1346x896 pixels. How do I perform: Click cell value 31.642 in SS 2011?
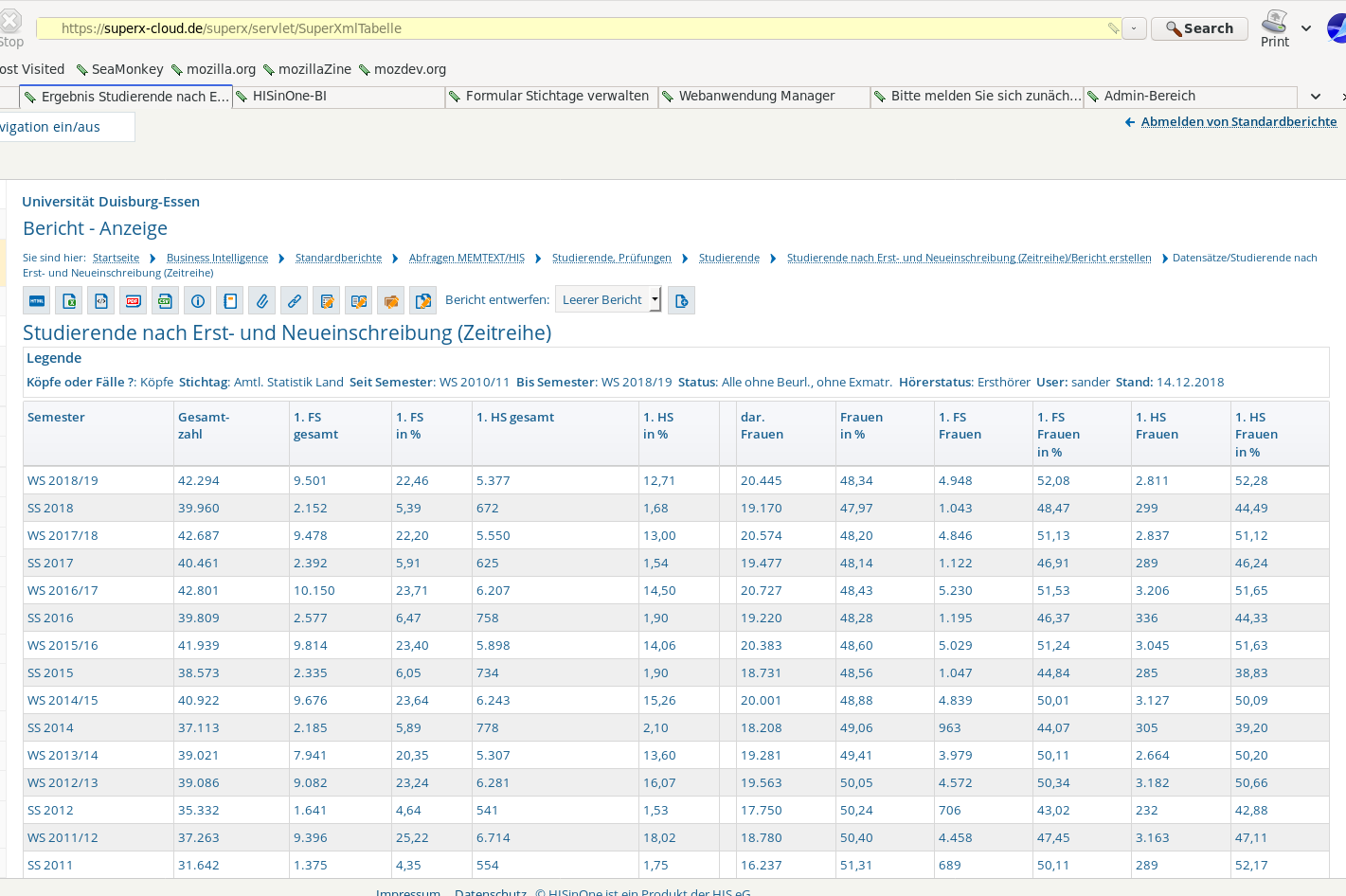199,866
